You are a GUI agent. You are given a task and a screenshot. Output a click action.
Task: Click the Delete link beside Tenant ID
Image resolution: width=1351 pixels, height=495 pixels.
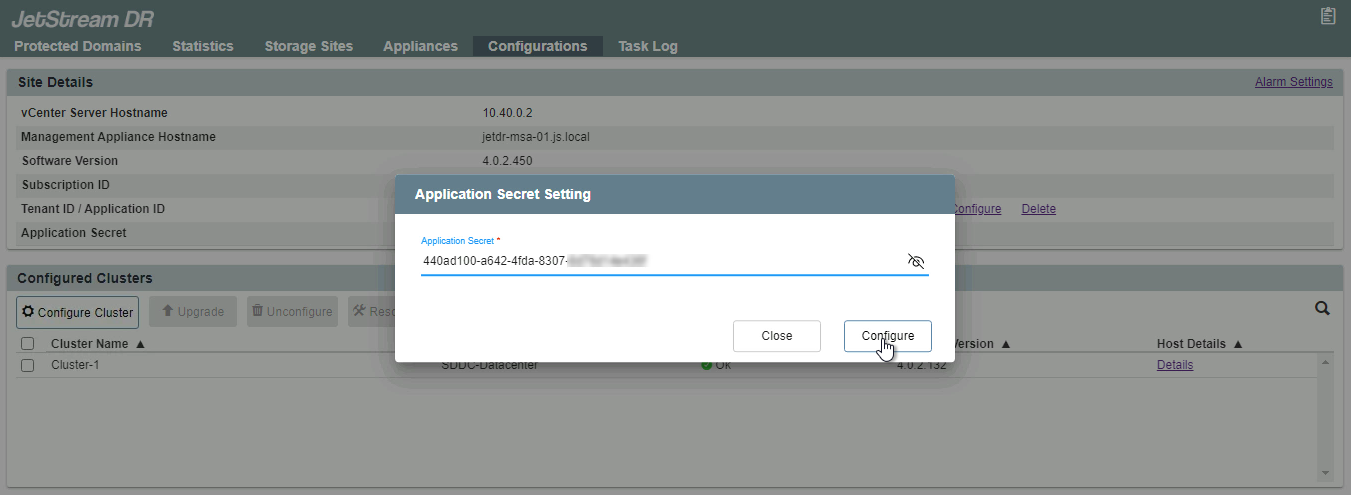[x=1038, y=209]
